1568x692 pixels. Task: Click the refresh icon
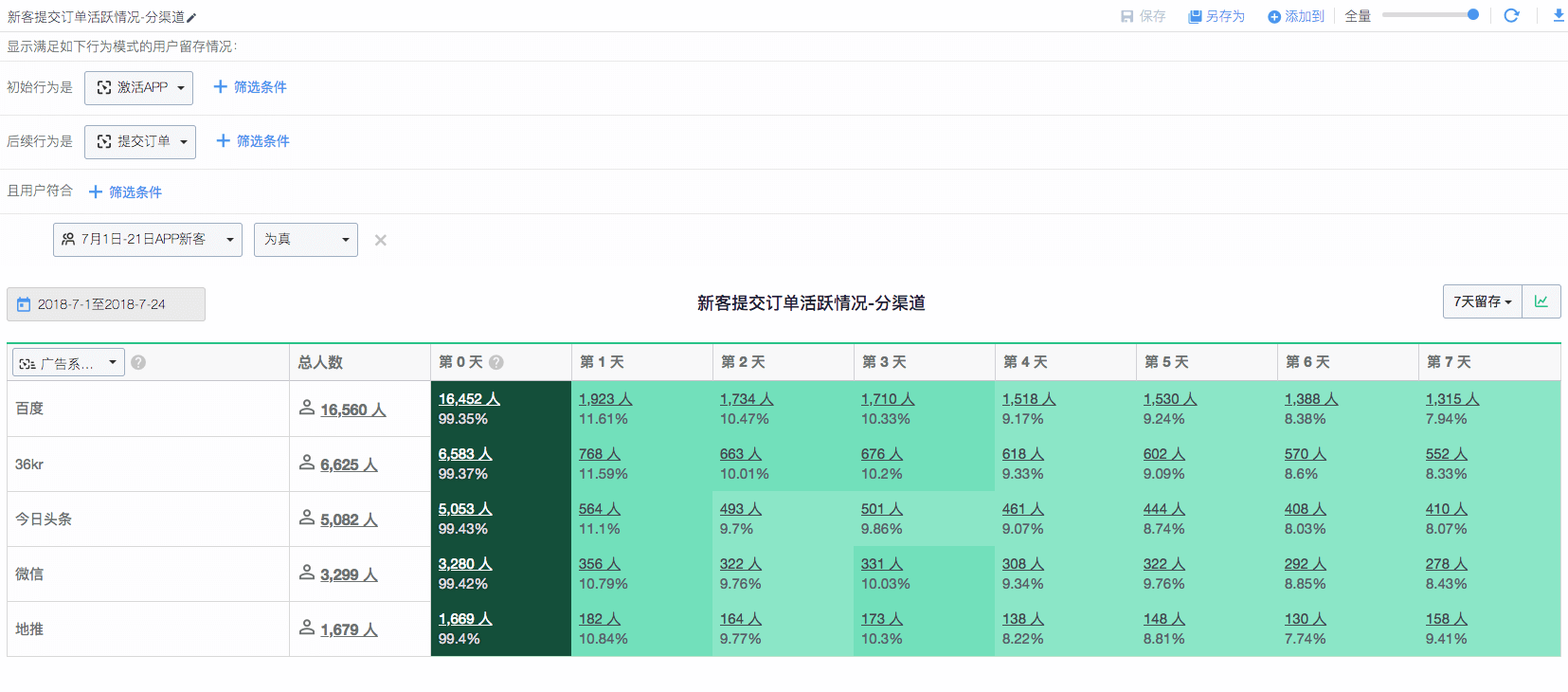[1511, 15]
